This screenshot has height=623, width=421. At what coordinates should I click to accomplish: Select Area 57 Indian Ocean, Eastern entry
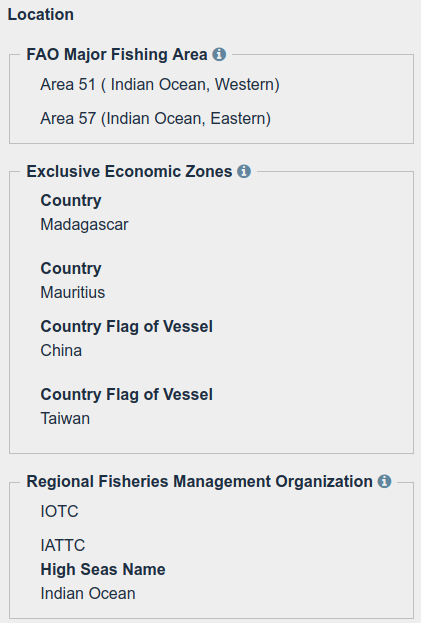click(x=156, y=118)
